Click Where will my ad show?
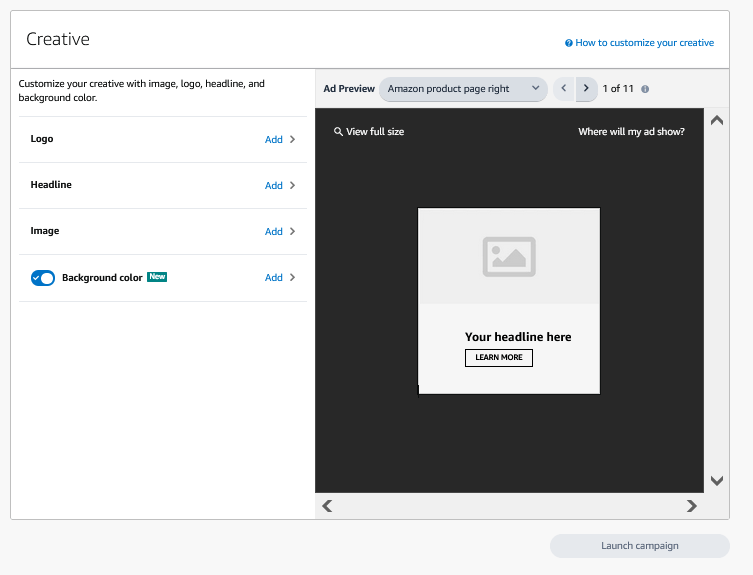 pyautogui.click(x=631, y=132)
